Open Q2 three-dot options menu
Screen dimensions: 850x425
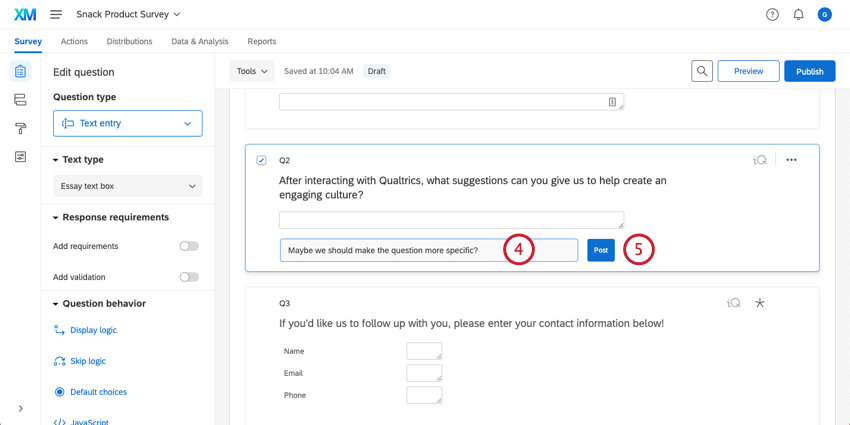[791, 160]
